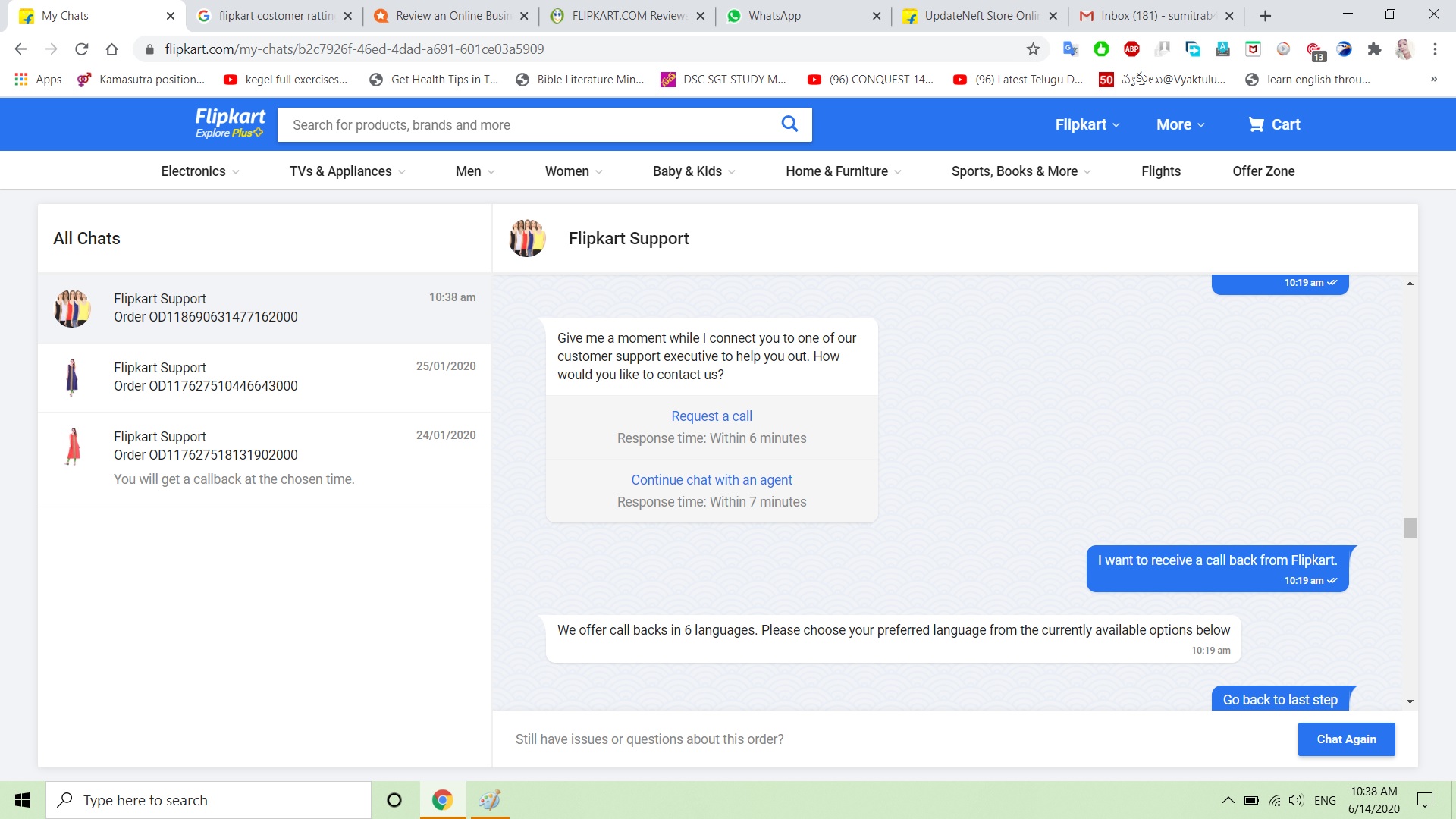Click the Chrome extensions icon
Viewport: 1456px width, 819px height.
[x=1375, y=49]
